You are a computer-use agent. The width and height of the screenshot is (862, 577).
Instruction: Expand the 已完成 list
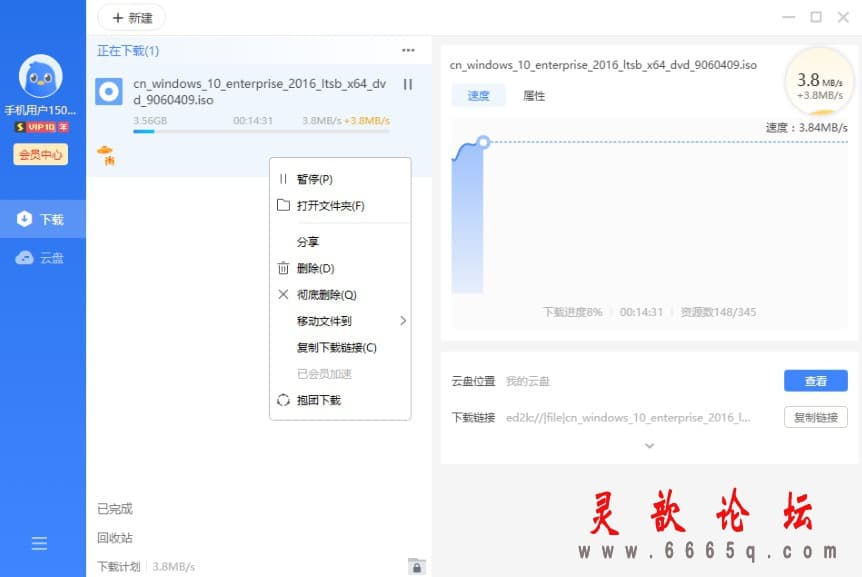(115, 509)
